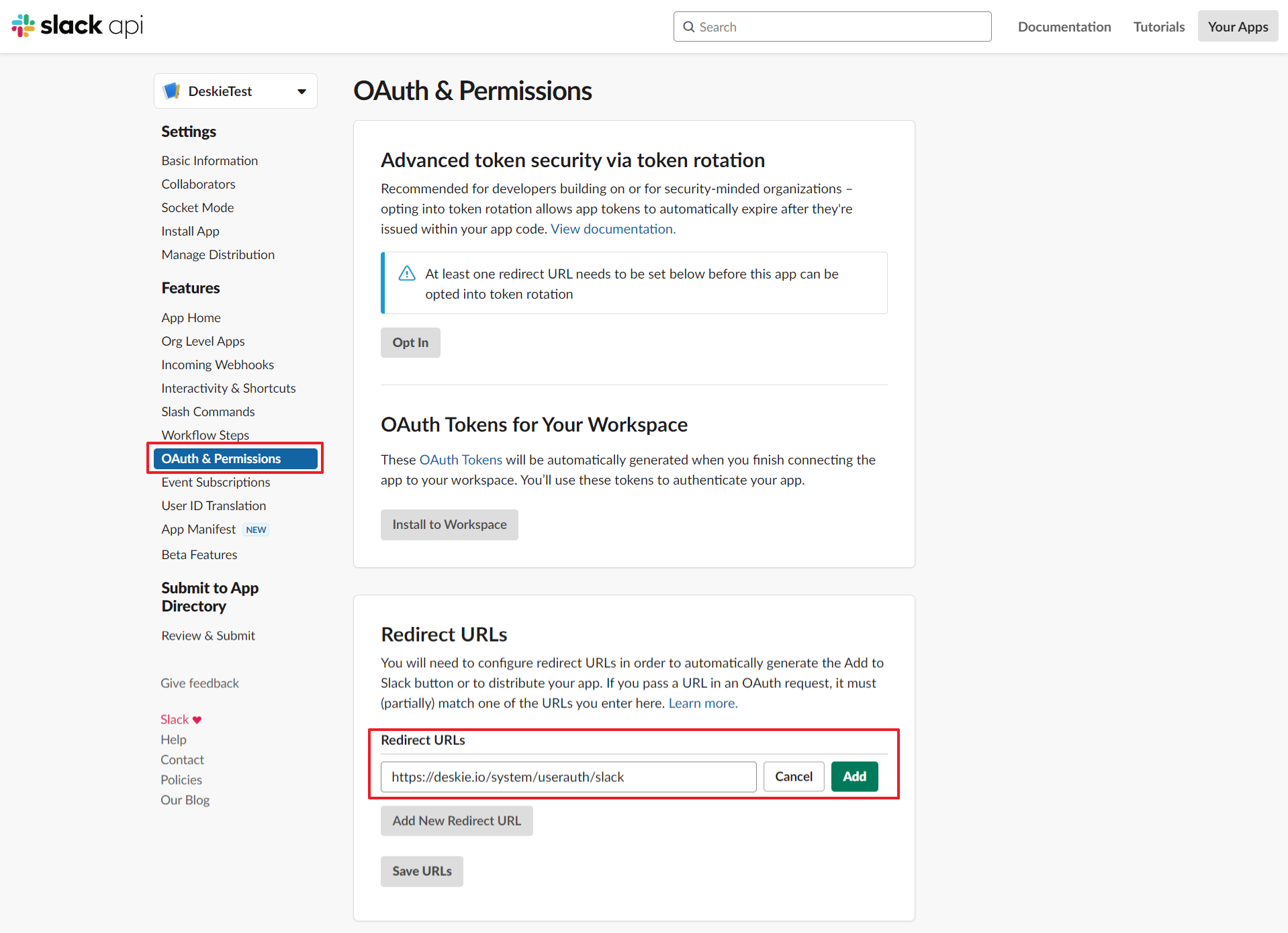
Task: Click the 'At least one redirect URL' notice text
Action: tap(632, 284)
